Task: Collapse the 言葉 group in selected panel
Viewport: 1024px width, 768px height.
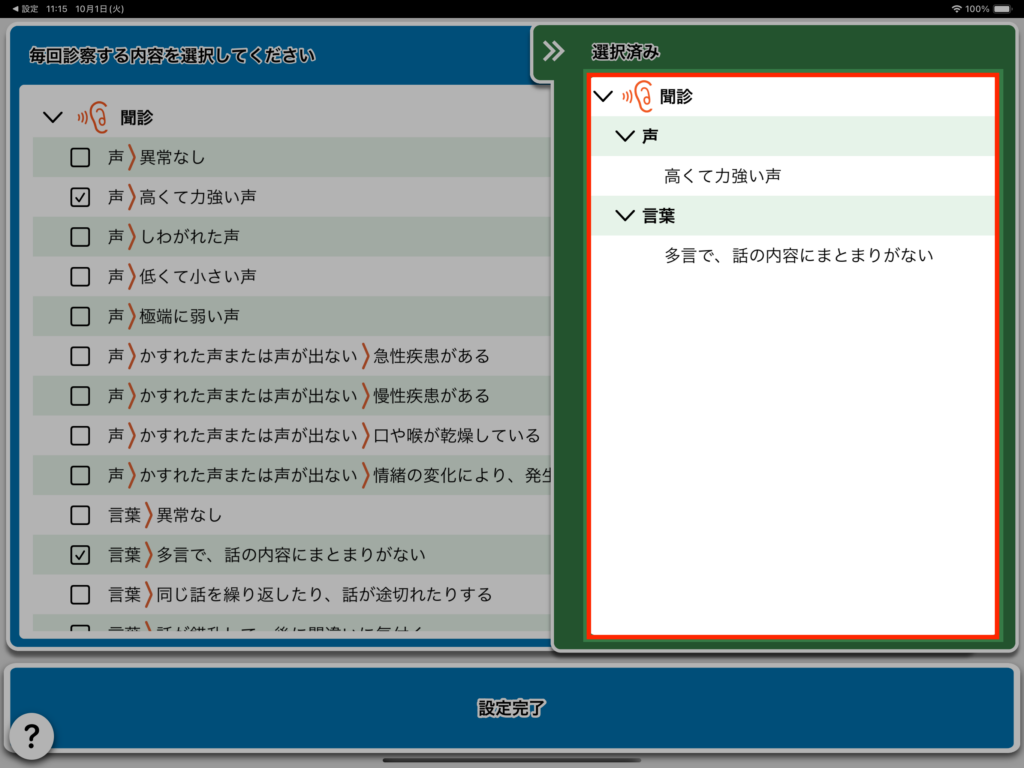Action: coord(626,216)
